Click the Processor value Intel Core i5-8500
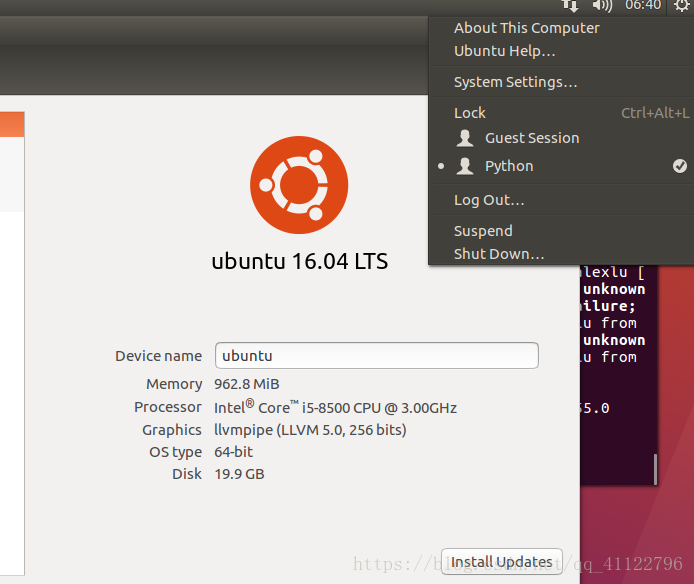This screenshot has width=694, height=584. [x=335, y=407]
